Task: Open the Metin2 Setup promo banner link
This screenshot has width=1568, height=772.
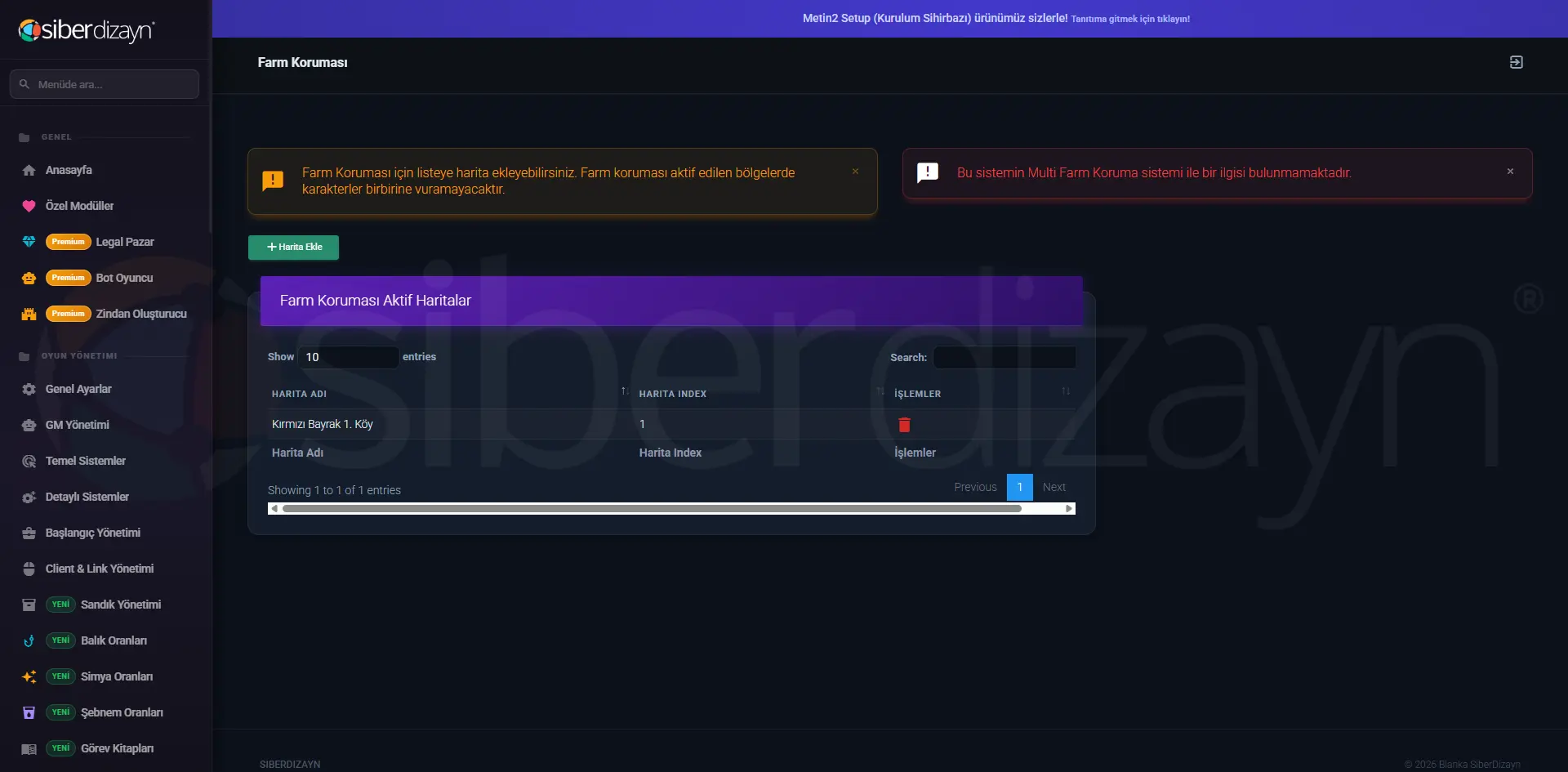Action: (996, 18)
